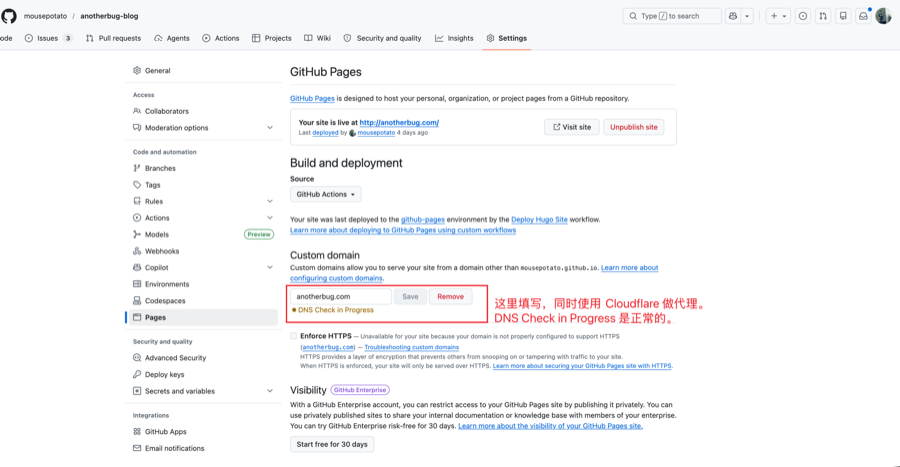This screenshot has width=900, height=467.
Task: Expand Secrets and variables chevron
Action: coord(270,391)
